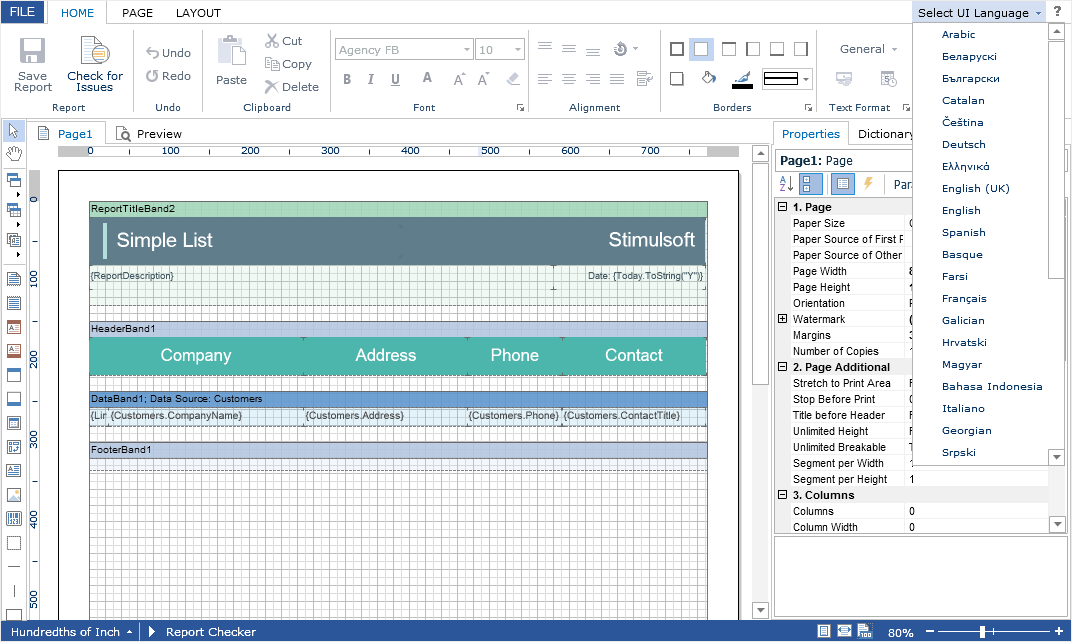Switch to the Preview tab
1072x642 pixels.
tap(149, 133)
